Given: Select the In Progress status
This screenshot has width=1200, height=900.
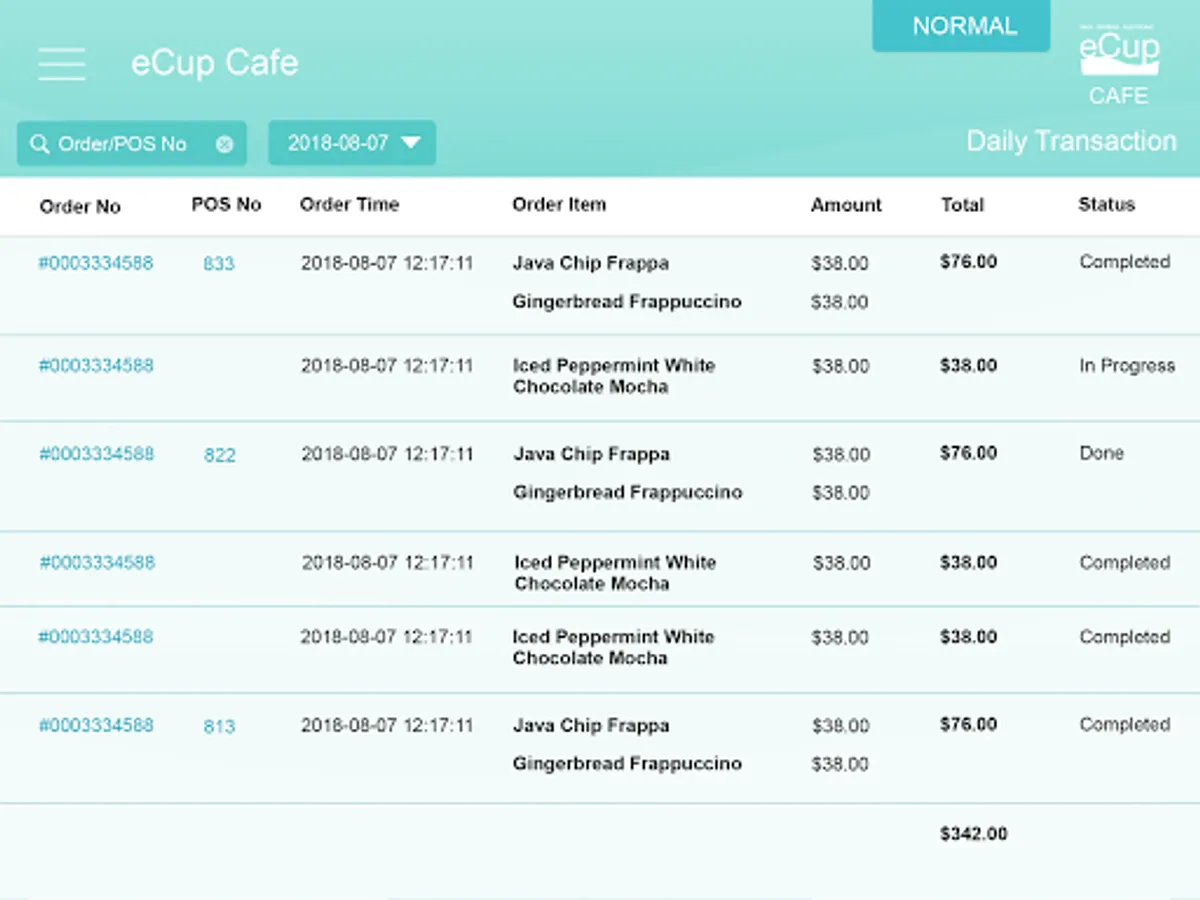Looking at the screenshot, I should coord(1127,366).
